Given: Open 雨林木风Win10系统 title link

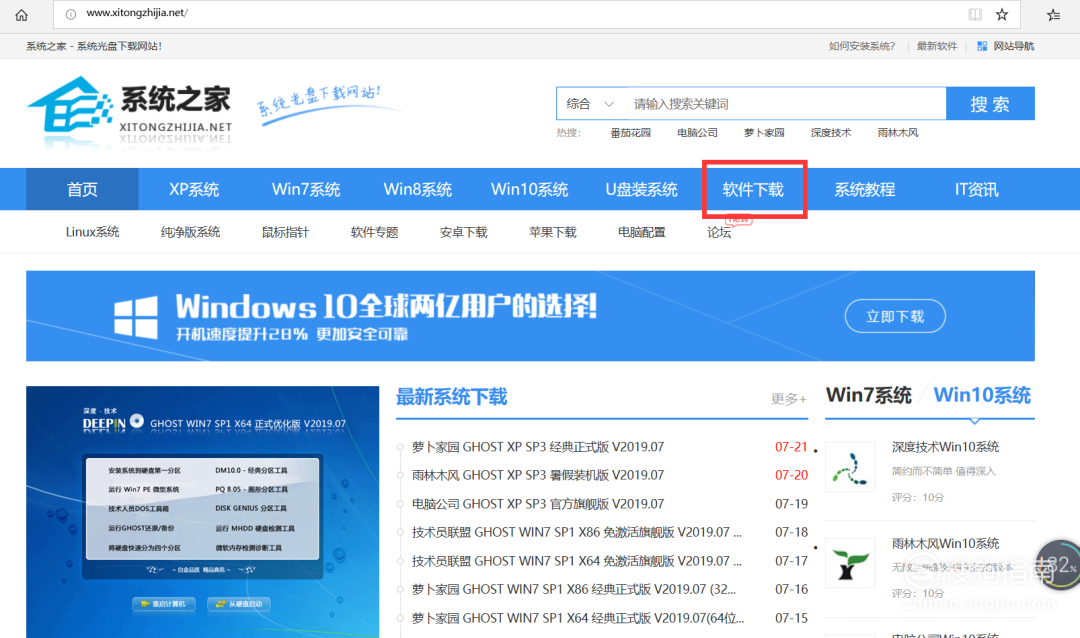Looking at the screenshot, I should (x=945, y=544).
